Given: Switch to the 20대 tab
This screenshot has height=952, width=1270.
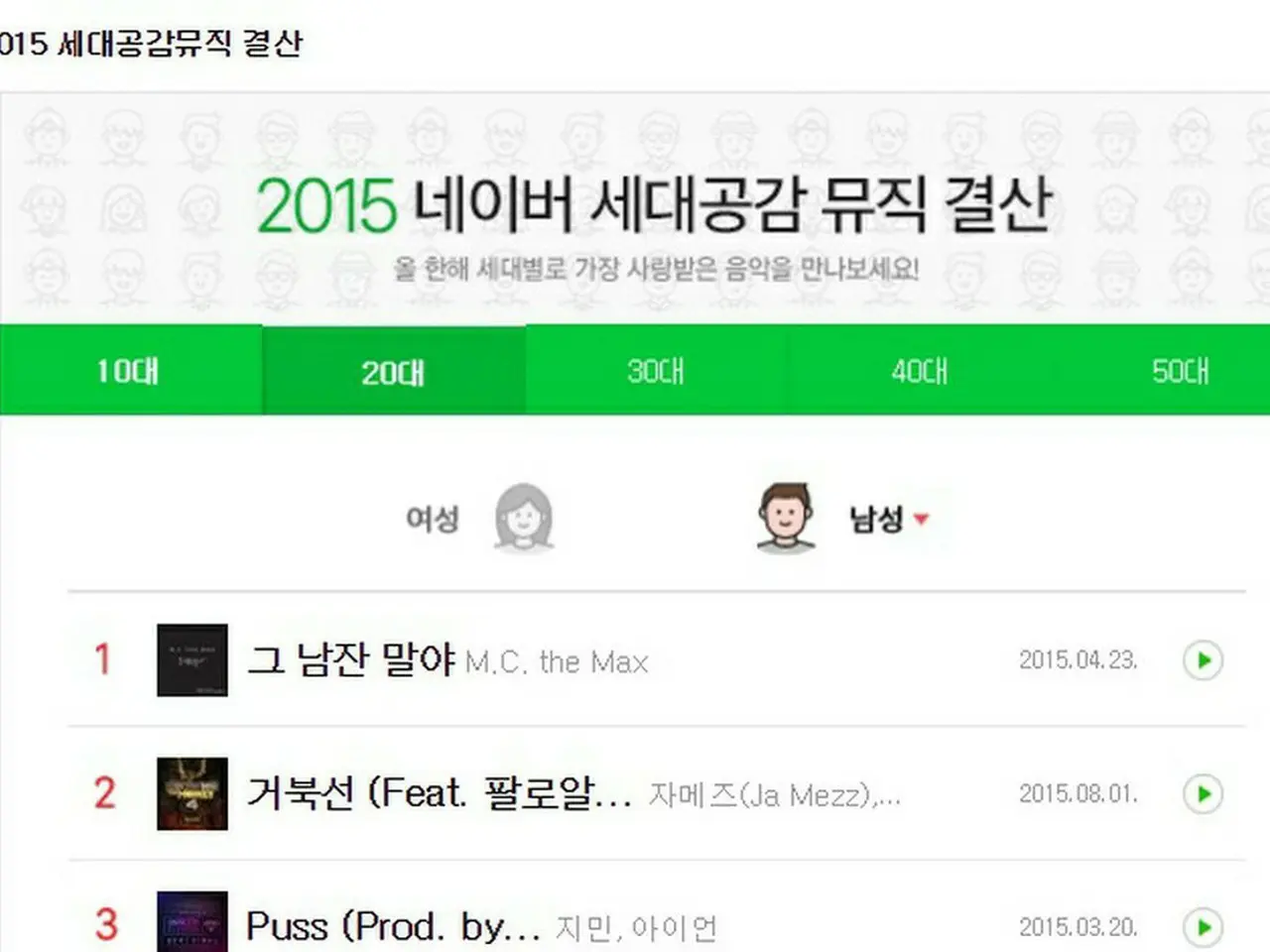Looking at the screenshot, I should point(394,370).
